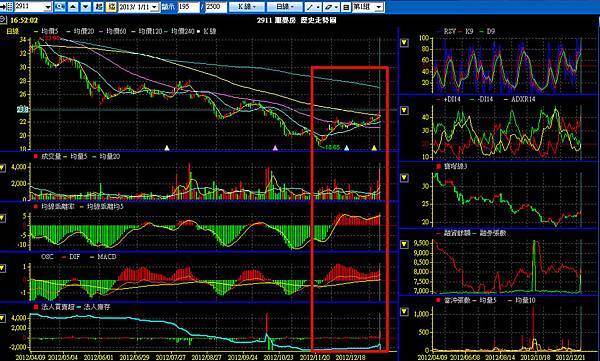This screenshot has height=361, width=600.
Task: Click the yellow arrow beside the KD indicator chart
Action: (404, 42)
